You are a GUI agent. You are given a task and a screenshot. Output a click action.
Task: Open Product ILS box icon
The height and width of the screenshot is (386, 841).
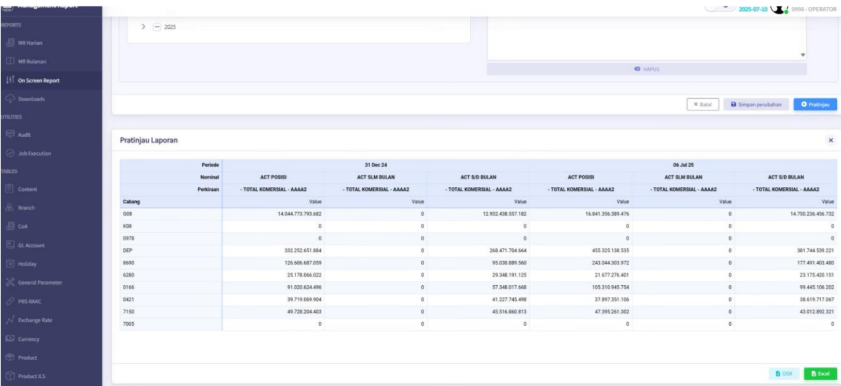tap(10, 376)
